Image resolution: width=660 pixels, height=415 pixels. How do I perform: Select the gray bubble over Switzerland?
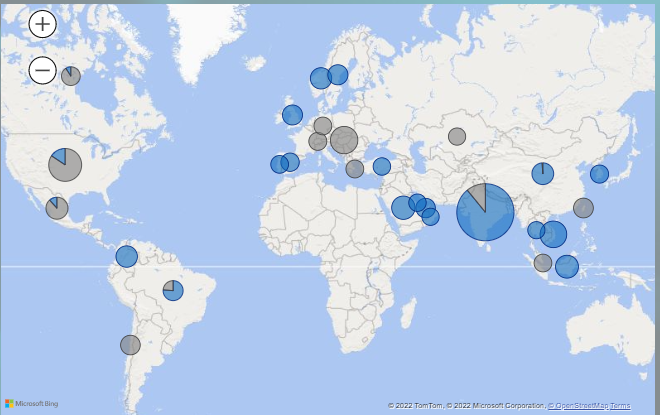tap(318, 141)
